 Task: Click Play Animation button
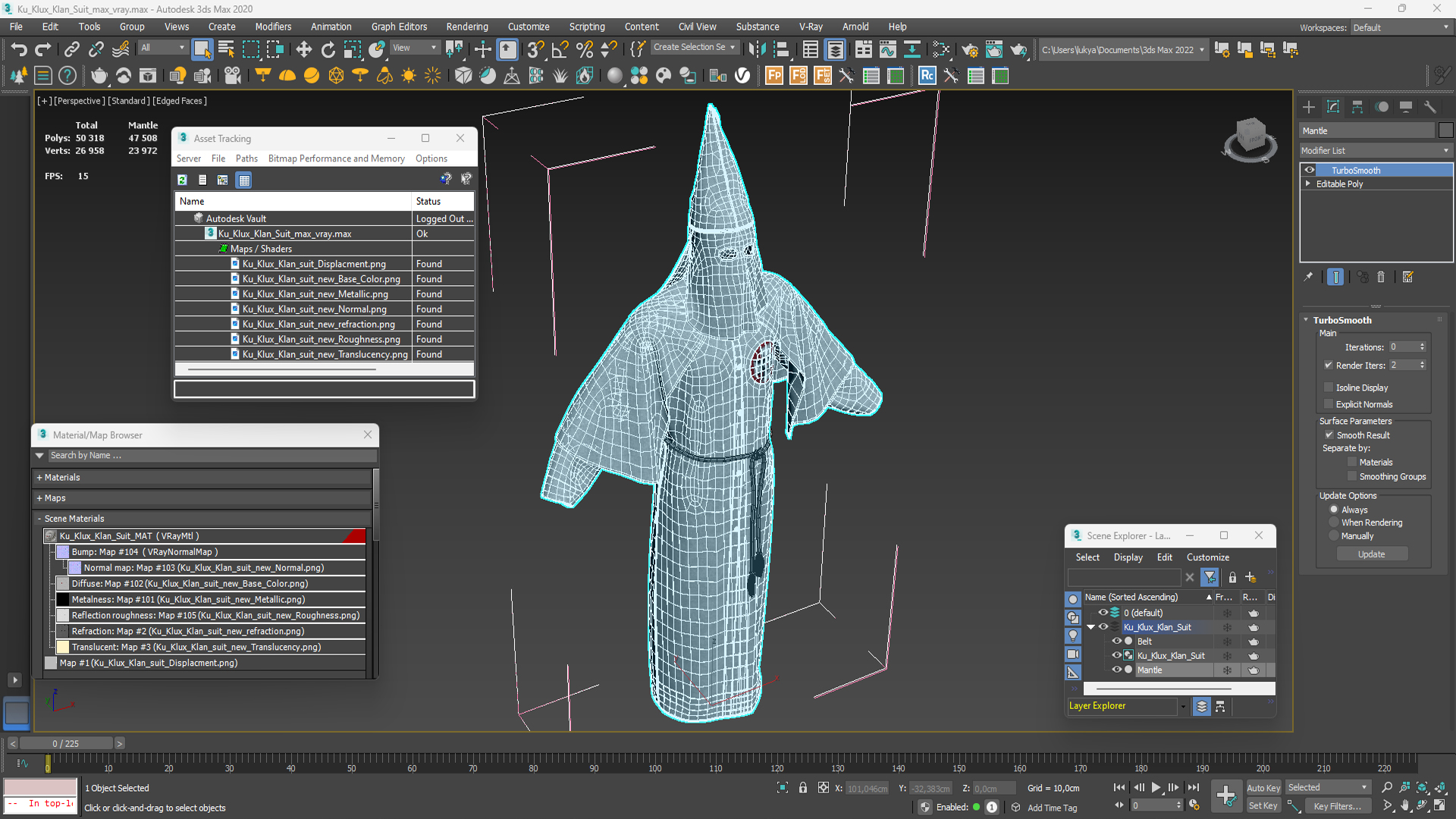tap(1156, 788)
